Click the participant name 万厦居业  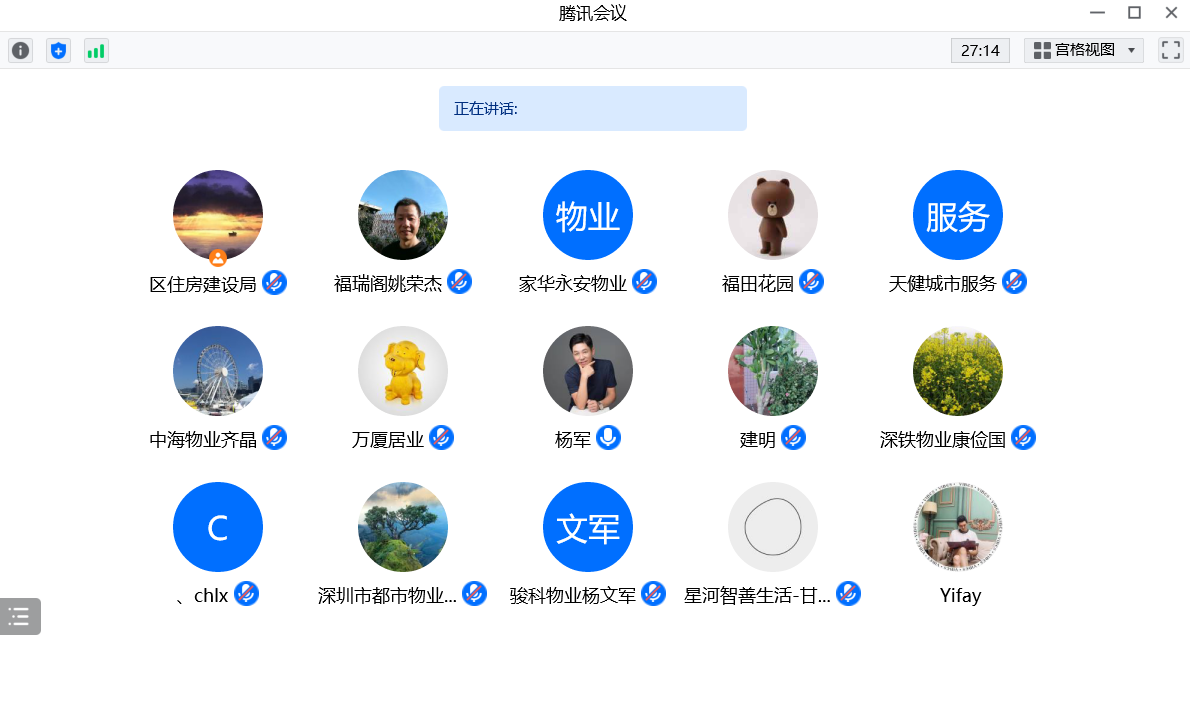[x=388, y=440]
